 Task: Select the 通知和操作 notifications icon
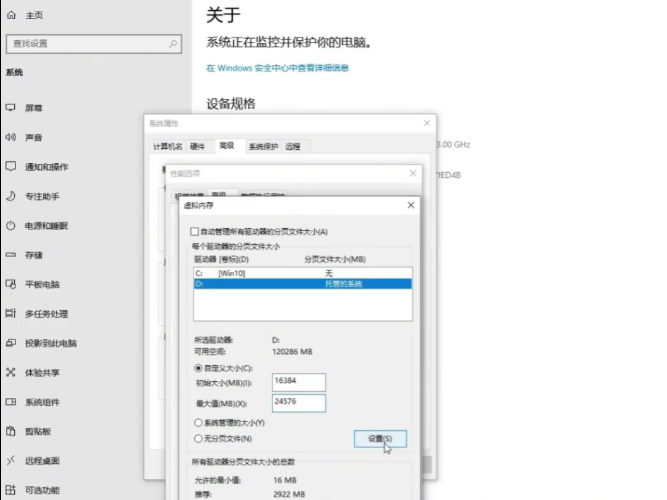[10, 166]
